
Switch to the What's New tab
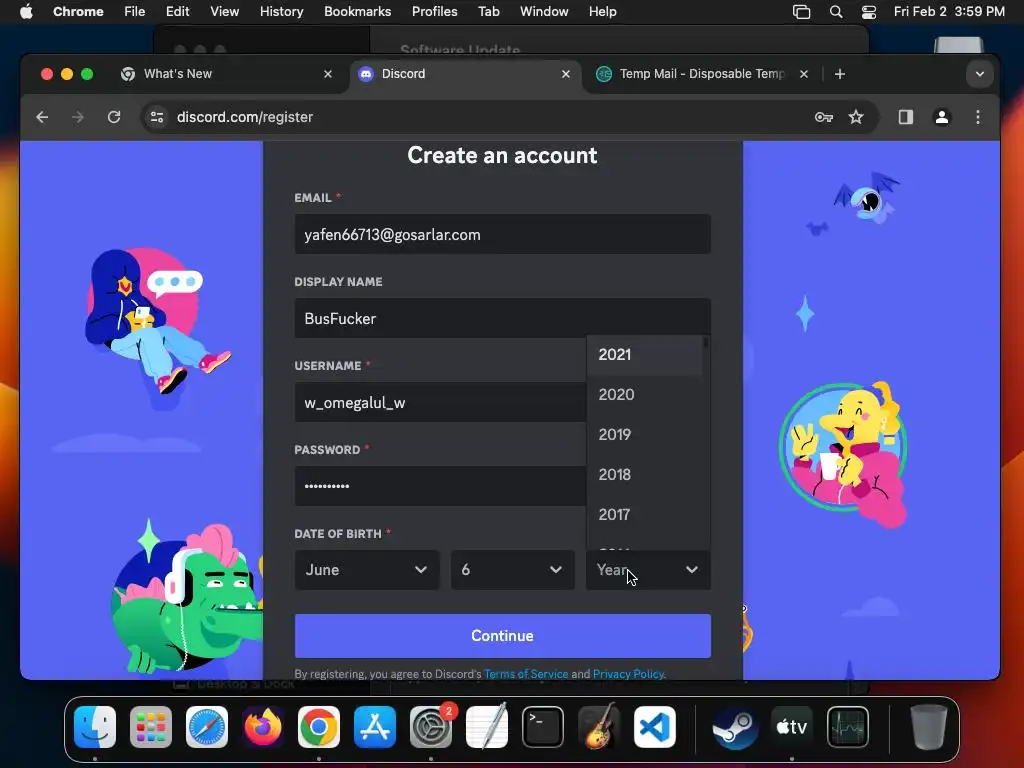(x=225, y=74)
